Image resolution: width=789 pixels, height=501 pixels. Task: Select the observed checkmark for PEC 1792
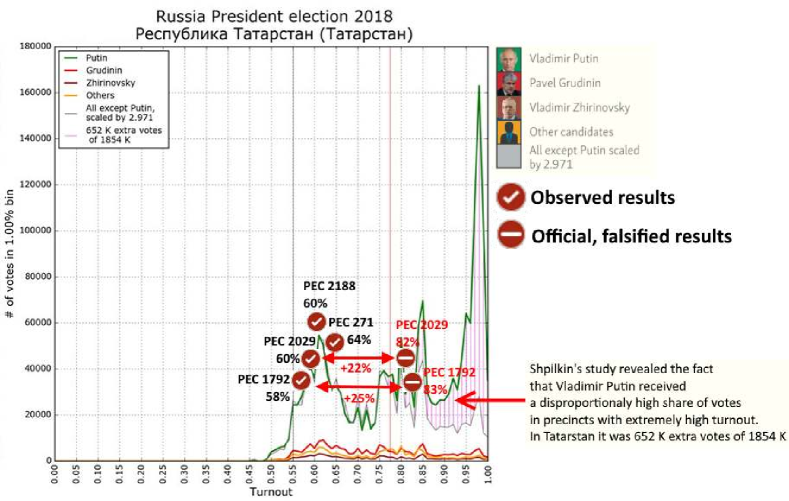tap(301, 380)
